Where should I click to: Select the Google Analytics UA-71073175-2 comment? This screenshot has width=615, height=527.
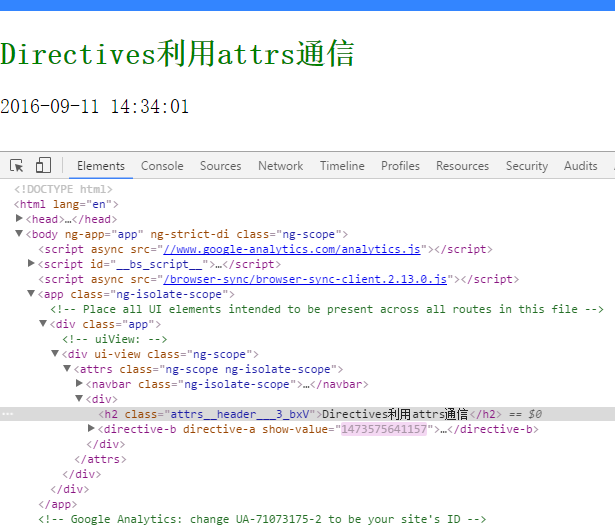coord(262,519)
